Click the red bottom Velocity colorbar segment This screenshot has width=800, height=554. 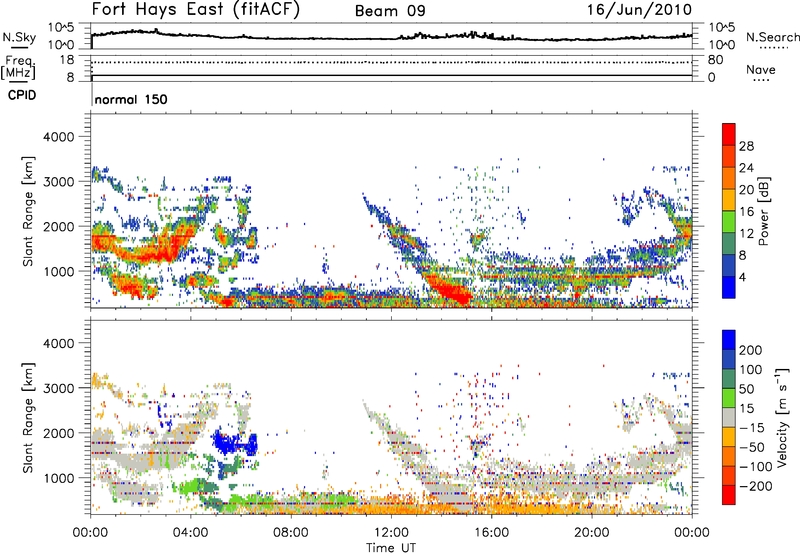[x=729, y=495]
